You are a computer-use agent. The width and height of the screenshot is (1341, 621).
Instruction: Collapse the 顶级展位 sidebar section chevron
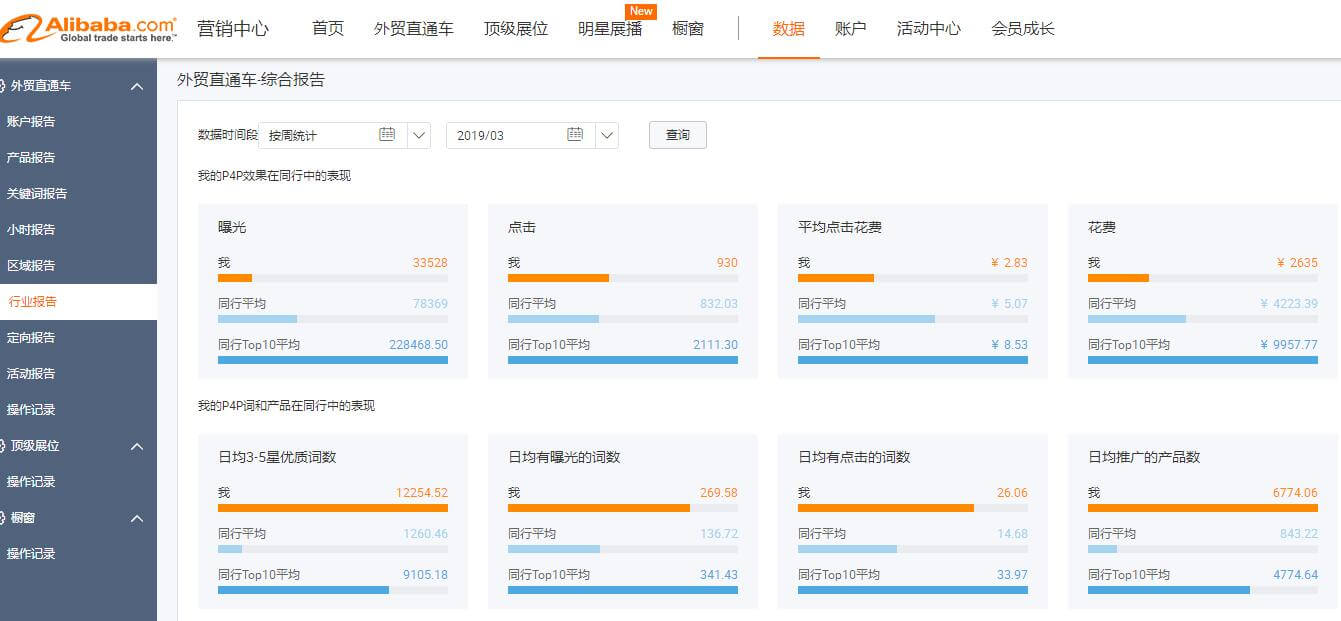137,447
